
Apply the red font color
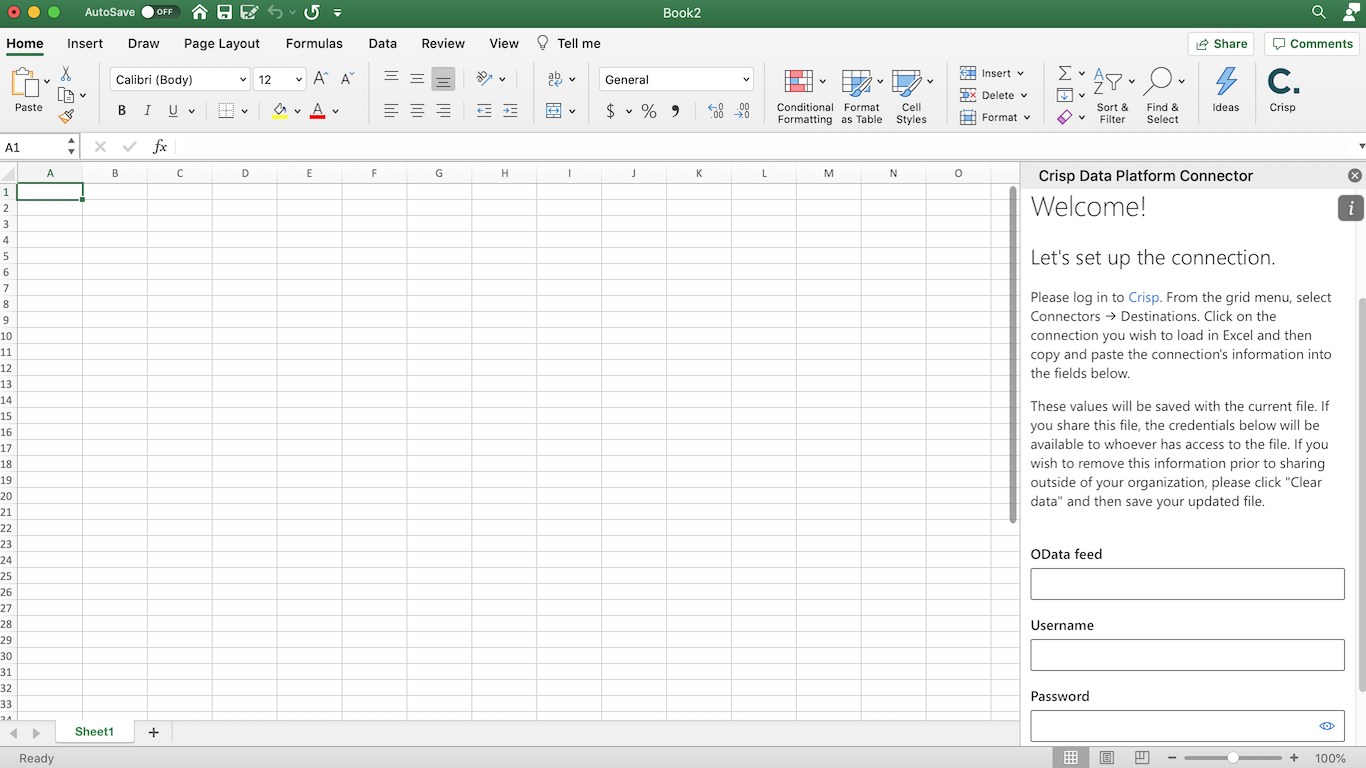(318, 111)
